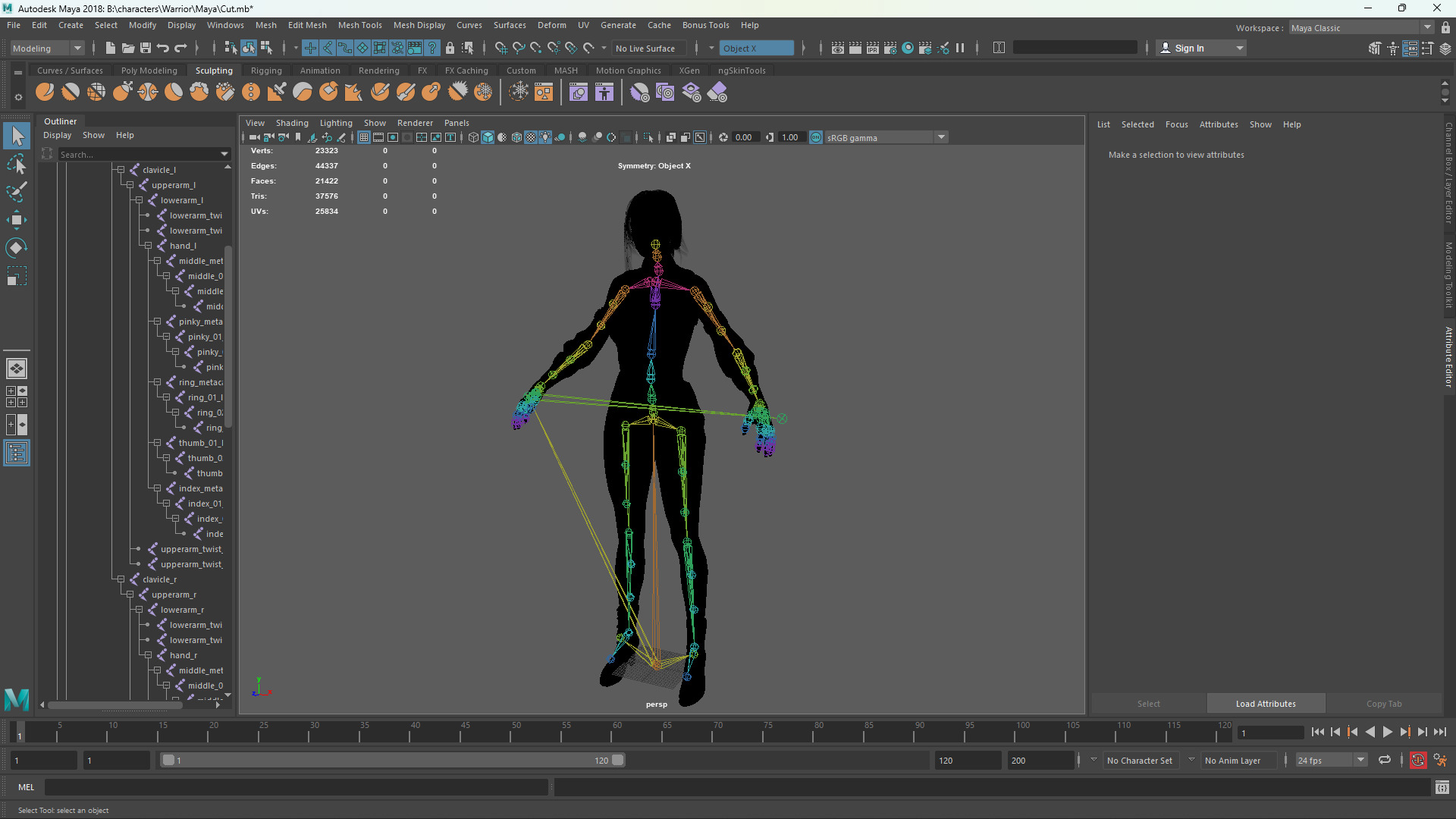Select the Rotate tool in the toolbox

pyautogui.click(x=16, y=248)
